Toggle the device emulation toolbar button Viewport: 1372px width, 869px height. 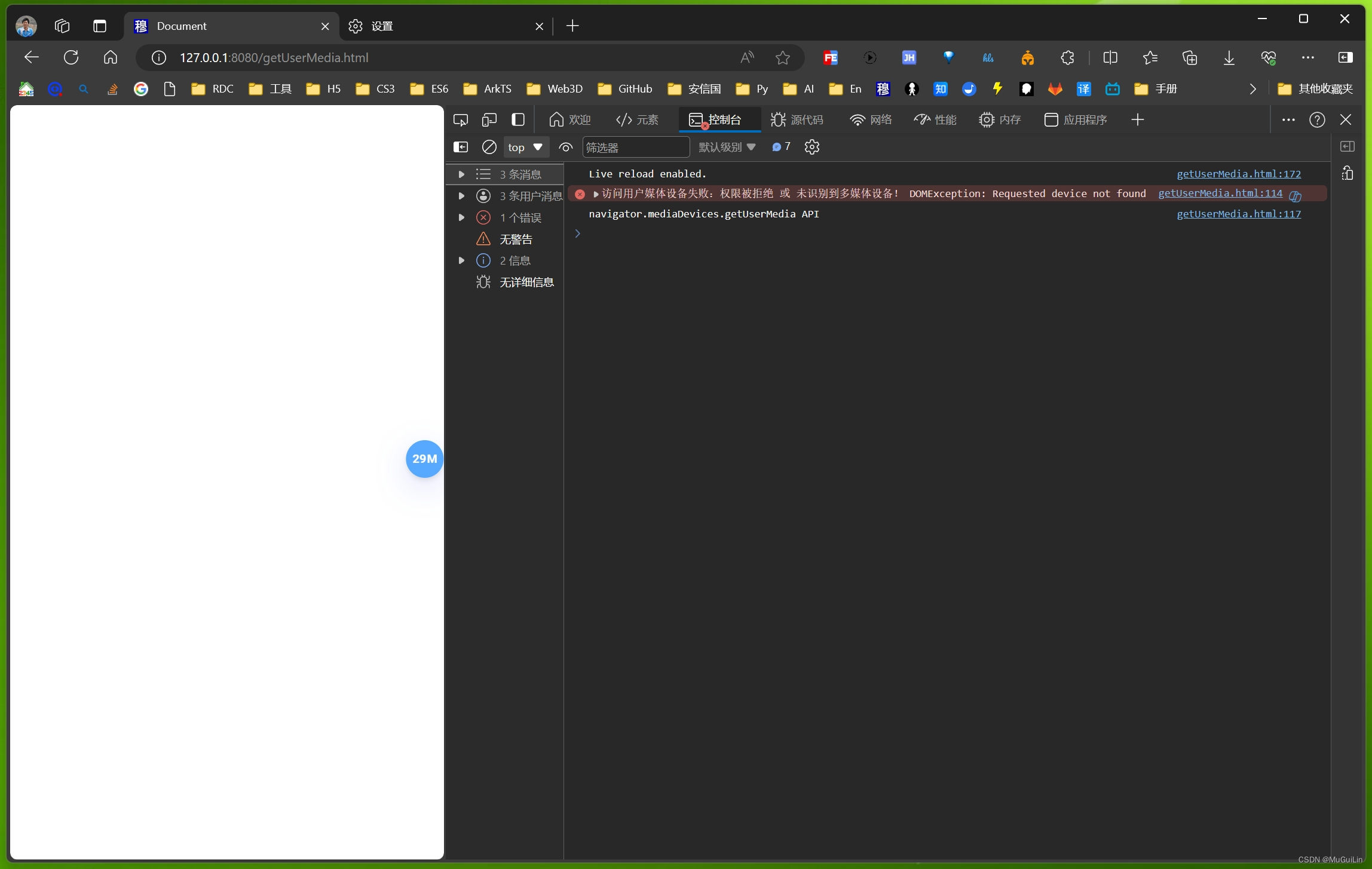[488, 119]
